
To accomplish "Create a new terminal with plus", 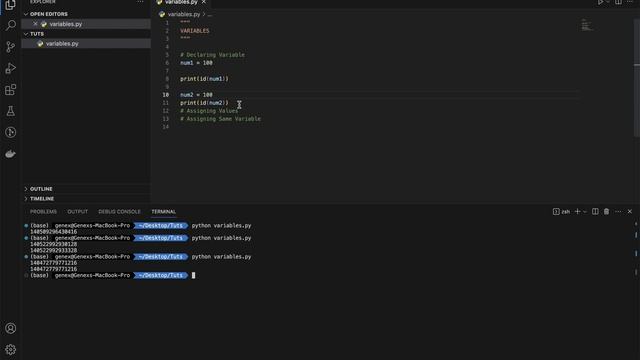I will tap(578, 211).
